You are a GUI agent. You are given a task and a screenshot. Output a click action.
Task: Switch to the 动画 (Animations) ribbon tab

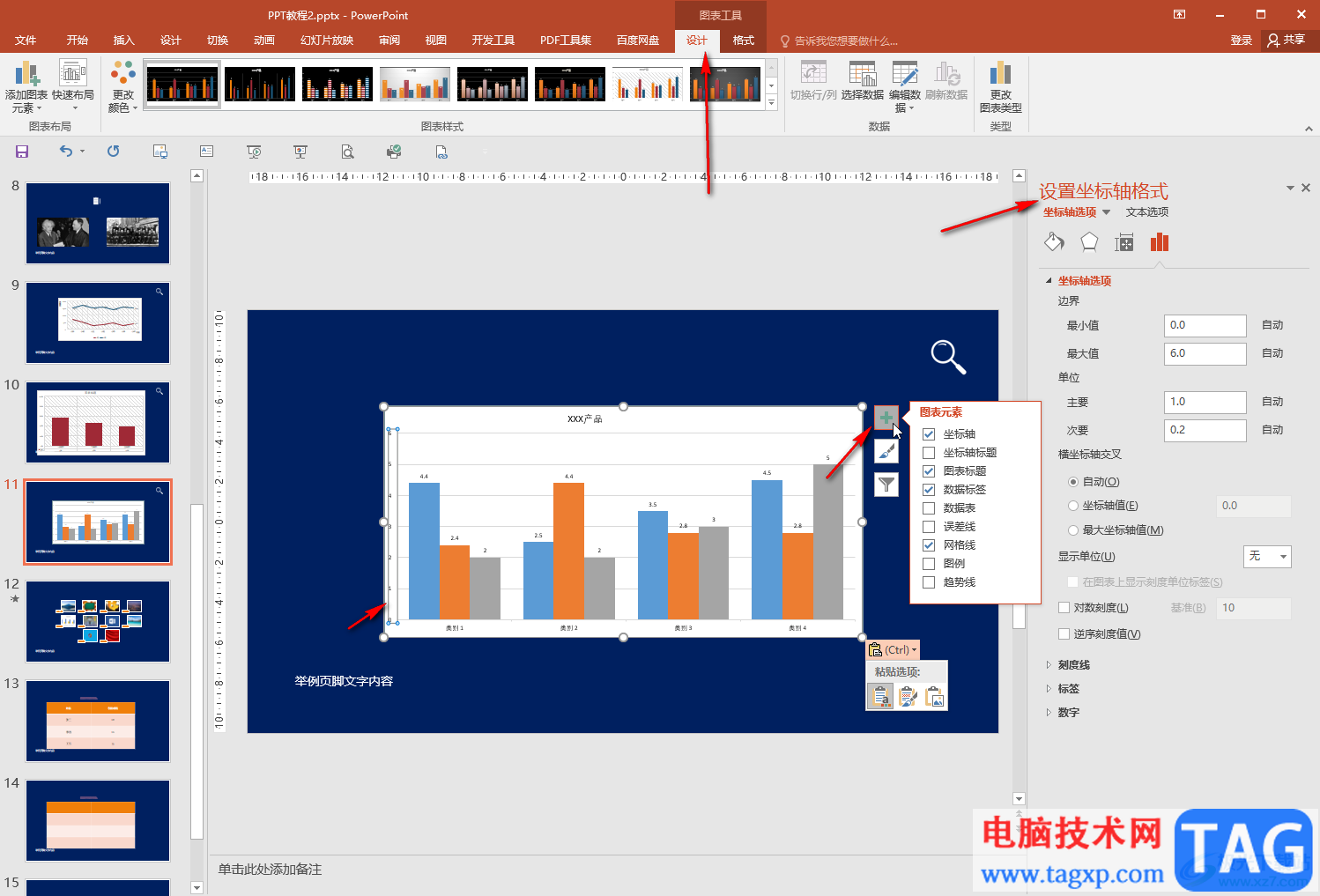(264, 41)
